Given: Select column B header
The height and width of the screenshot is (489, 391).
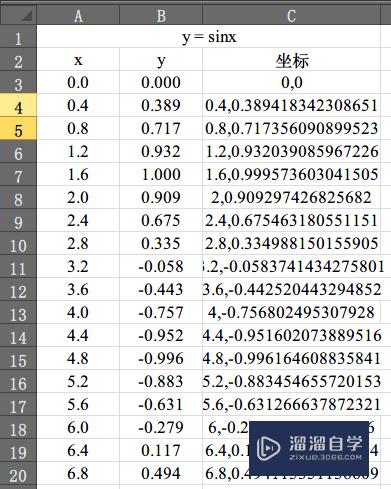Looking at the screenshot, I should (x=161, y=15).
